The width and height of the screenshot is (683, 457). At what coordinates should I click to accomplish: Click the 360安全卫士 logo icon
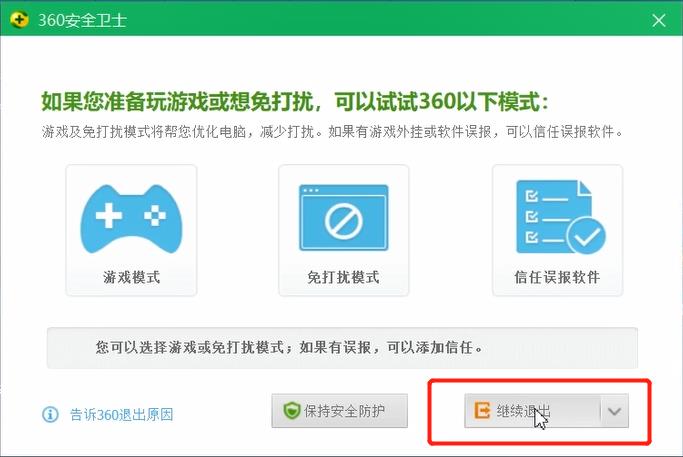19,19
